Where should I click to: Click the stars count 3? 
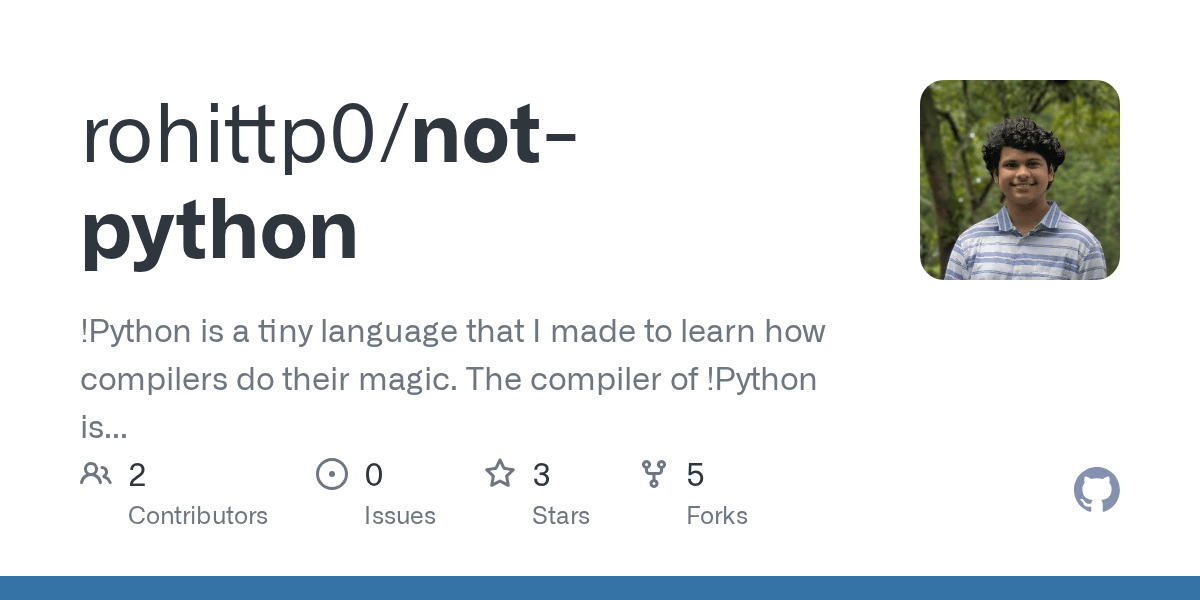click(541, 475)
